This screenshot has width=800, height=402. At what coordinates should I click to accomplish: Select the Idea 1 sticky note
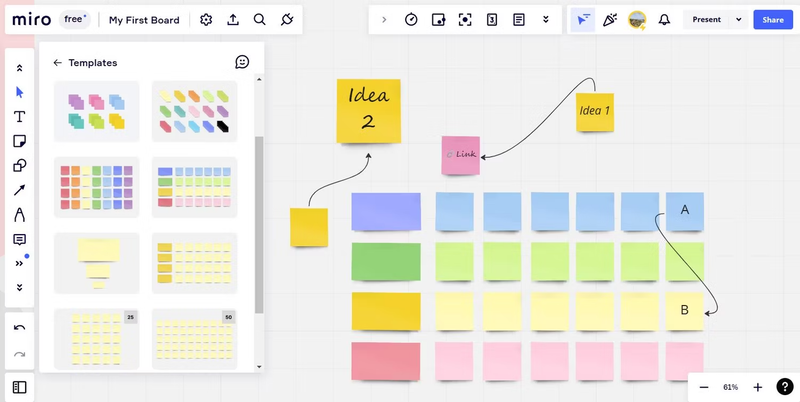click(x=595, y=112)
